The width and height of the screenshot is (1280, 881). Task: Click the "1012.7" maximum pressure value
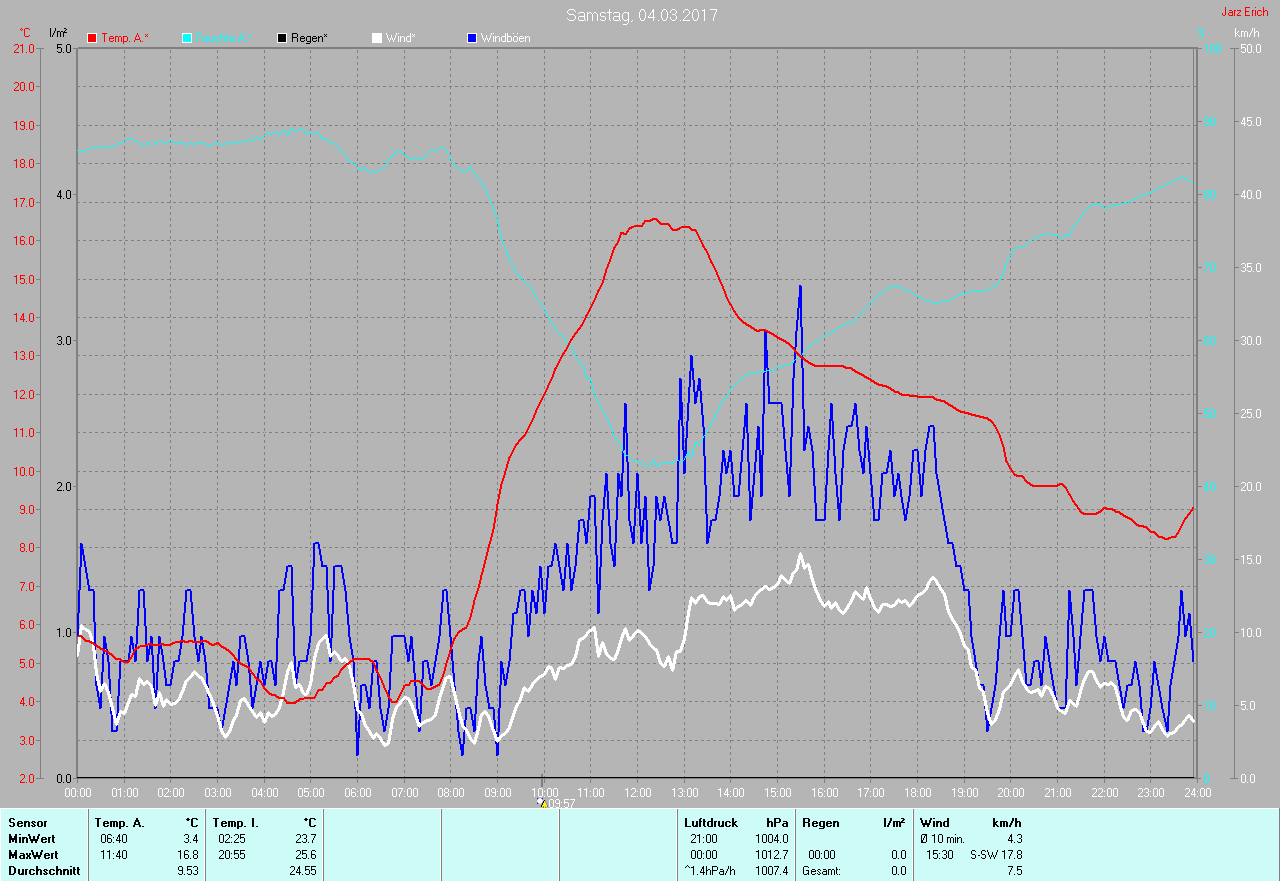click(771, 855)
